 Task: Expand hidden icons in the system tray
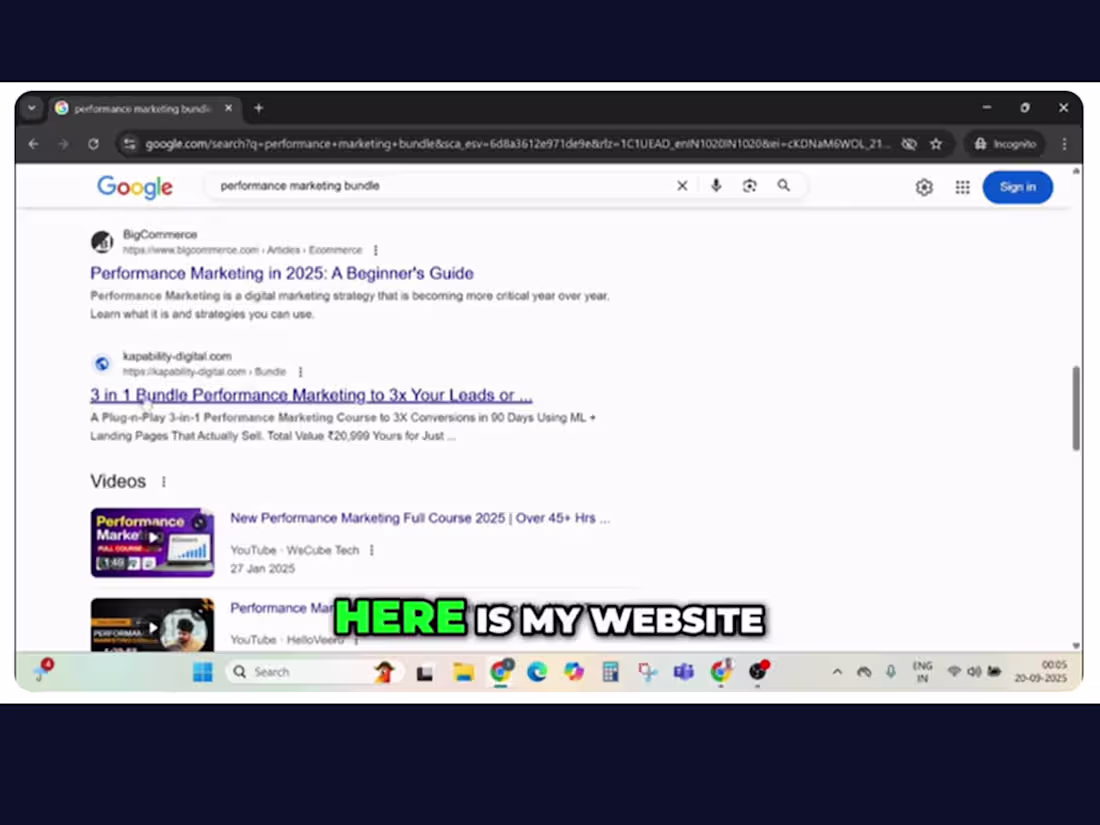tap(837, 671)
